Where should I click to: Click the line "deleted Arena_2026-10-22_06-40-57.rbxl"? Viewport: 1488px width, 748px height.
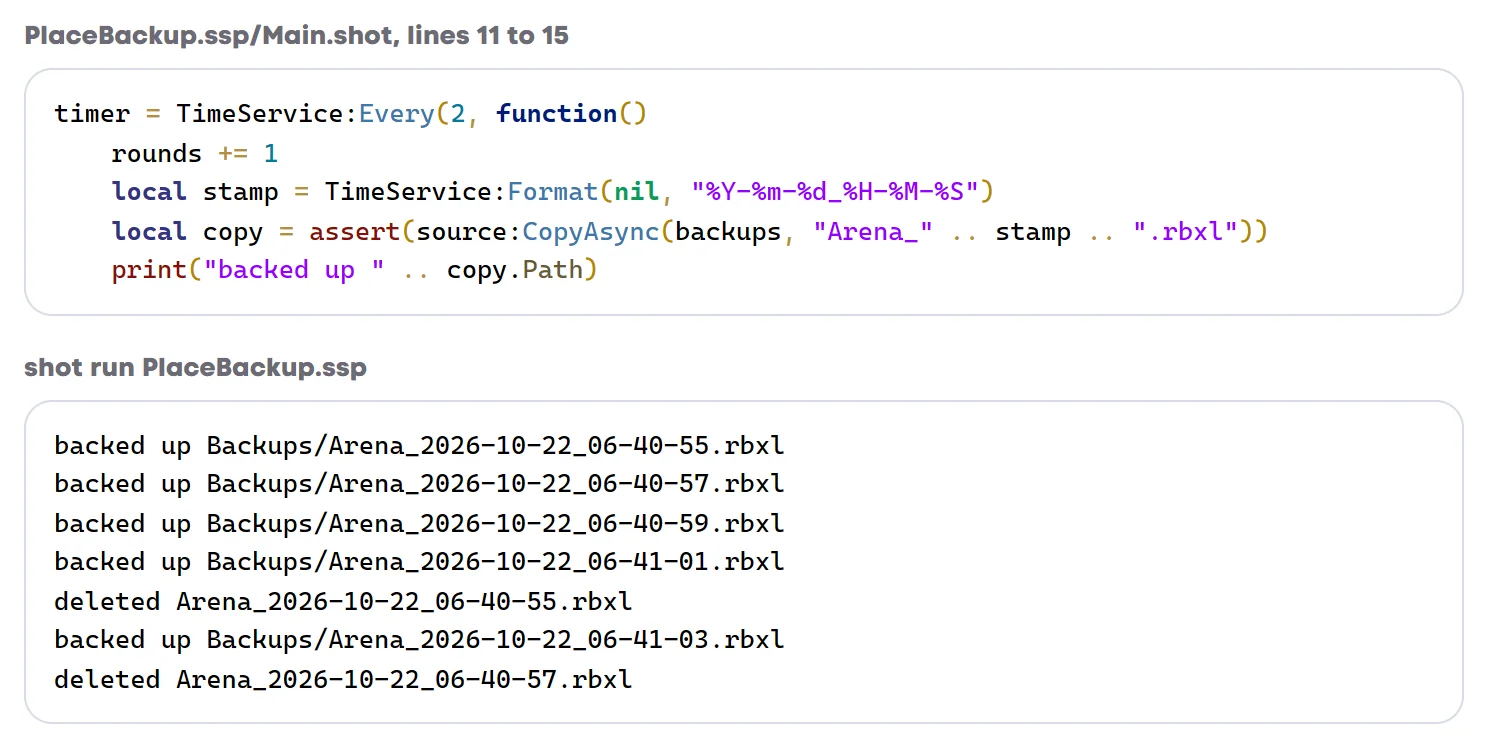click(x=343, y=680)
